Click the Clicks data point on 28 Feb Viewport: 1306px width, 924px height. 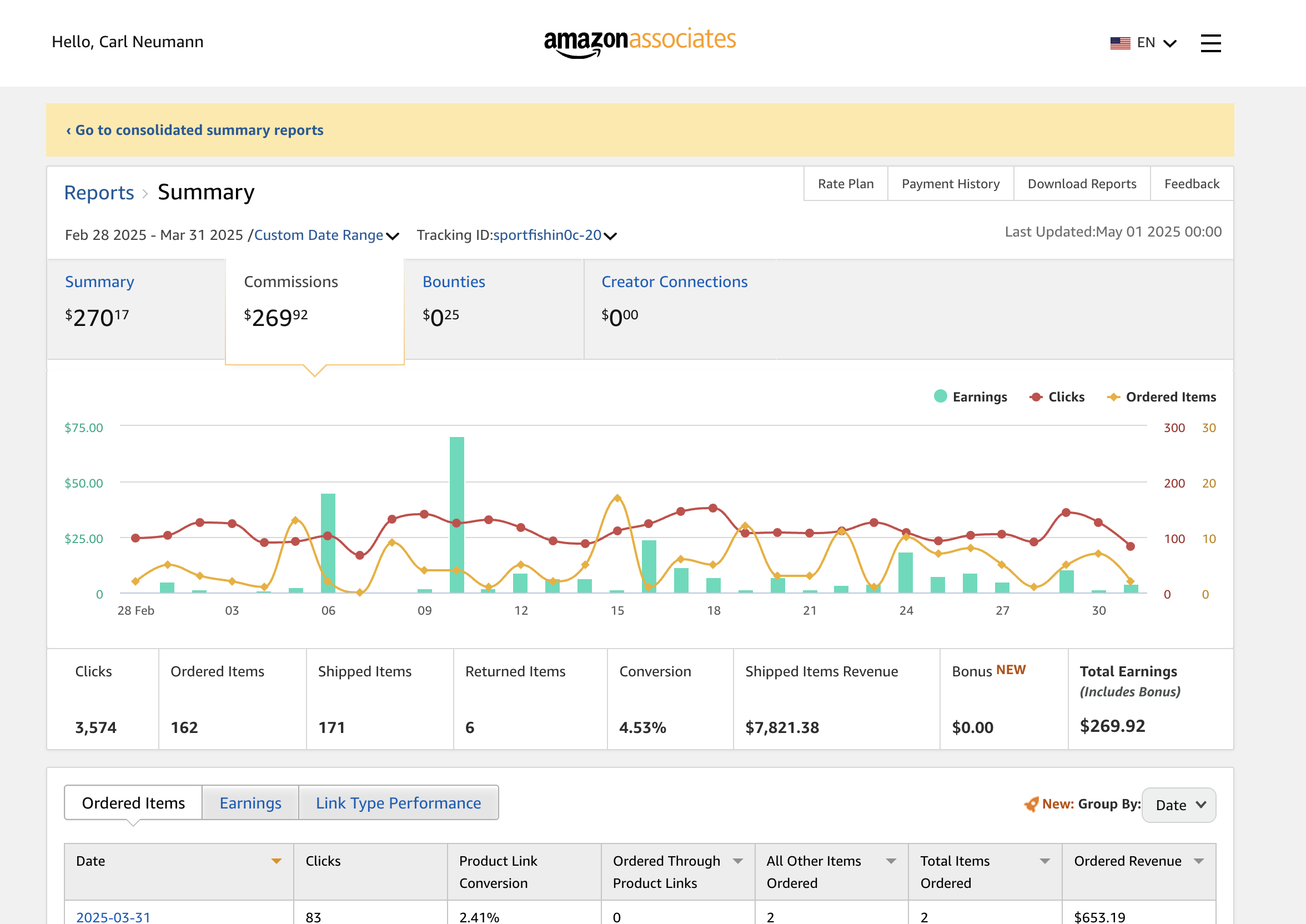135,538
